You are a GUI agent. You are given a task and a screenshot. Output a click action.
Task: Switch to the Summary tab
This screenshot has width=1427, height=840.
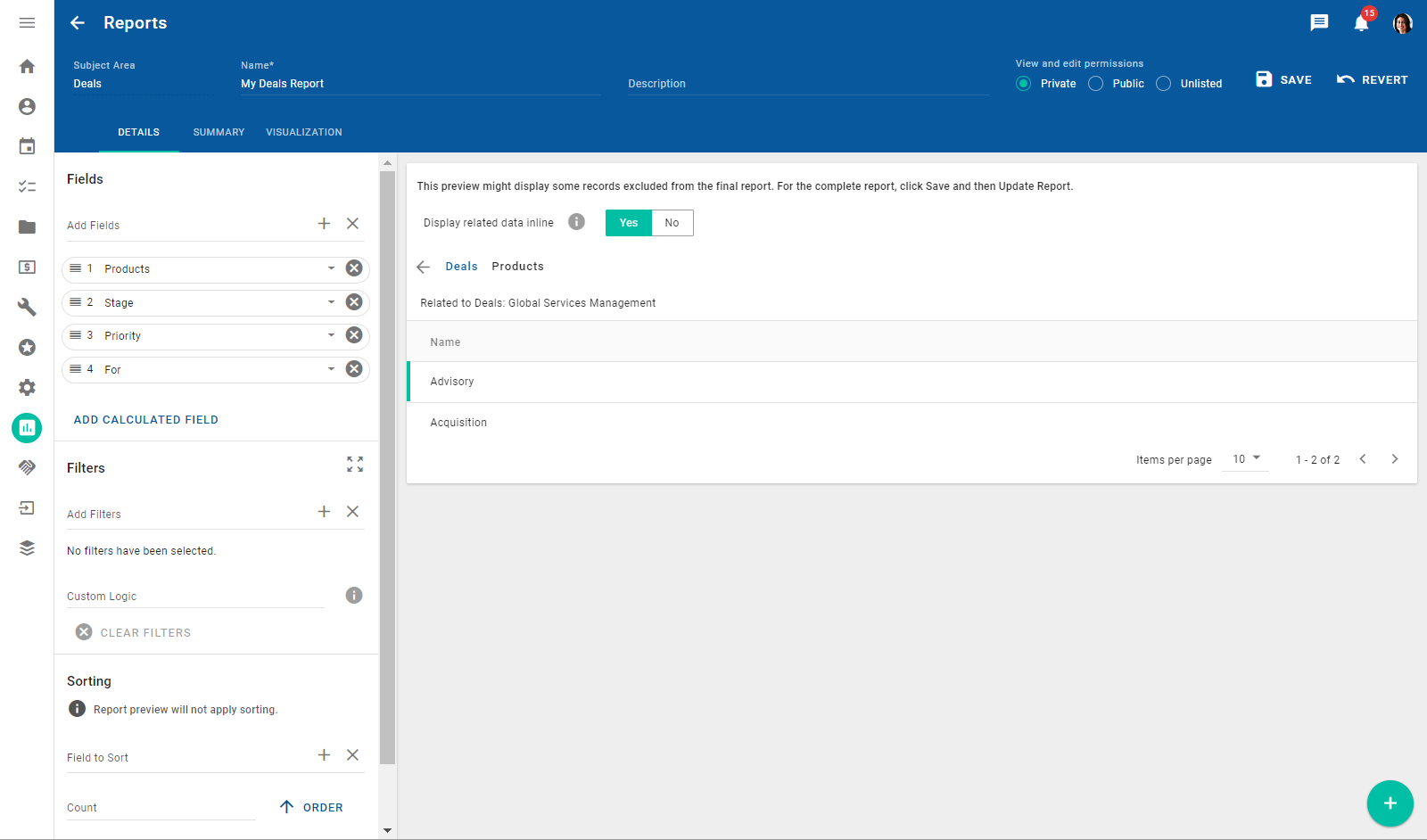219,132
